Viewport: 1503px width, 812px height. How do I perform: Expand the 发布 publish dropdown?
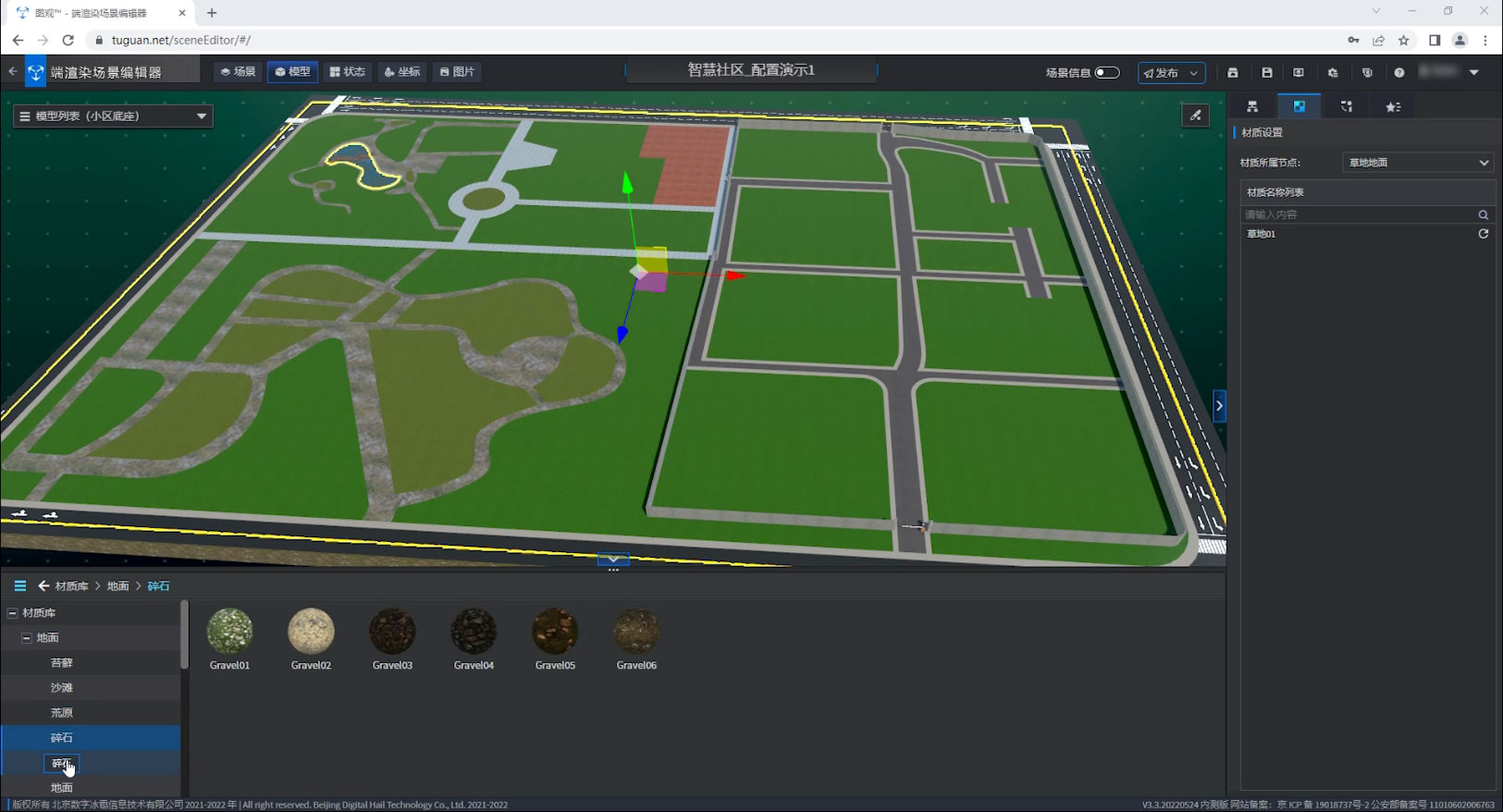pos(1193,73)
